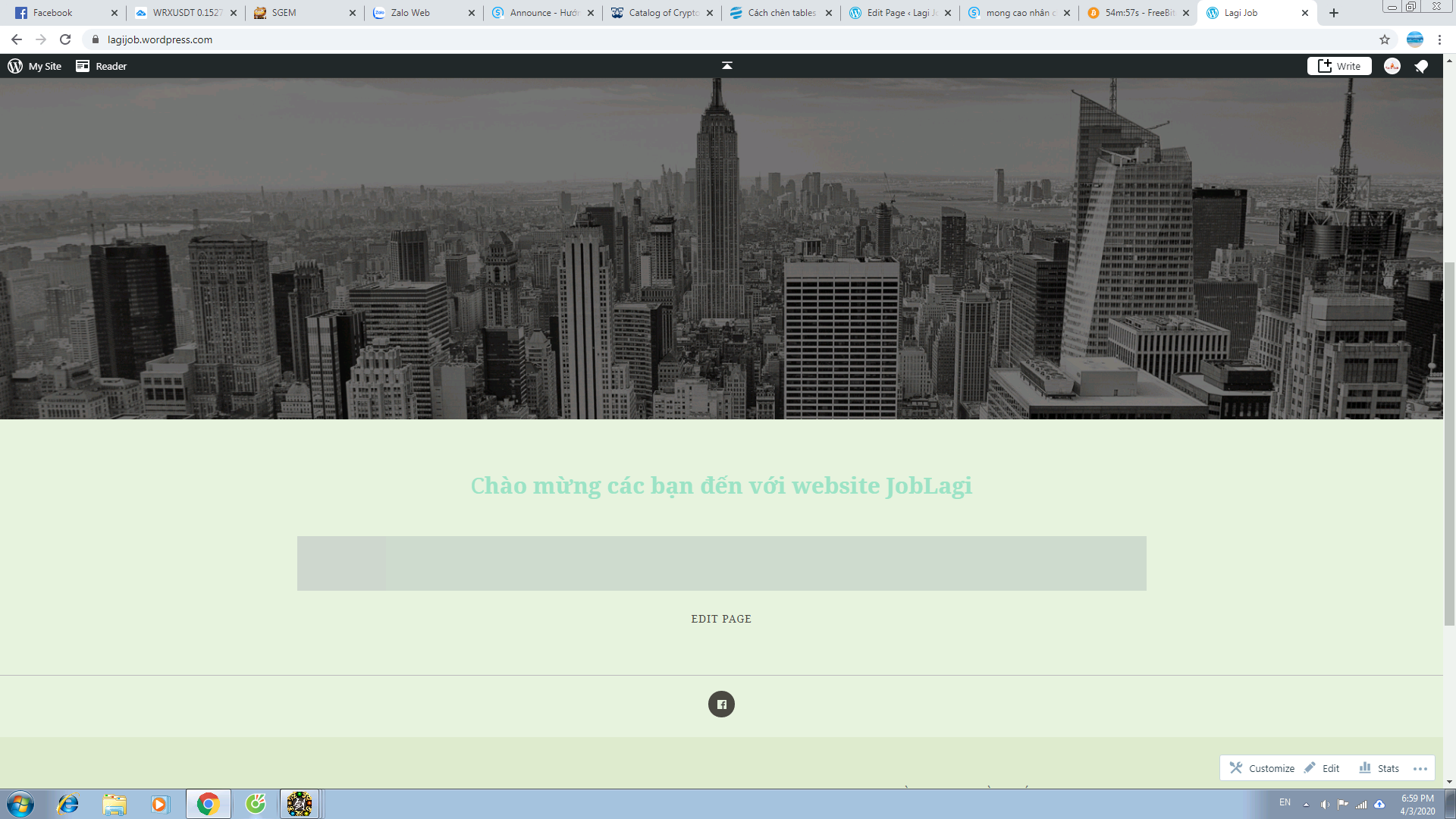Screen dimensions: 1456x819
Task: Reload the page using the refresh icon
Action: point(65,39)
